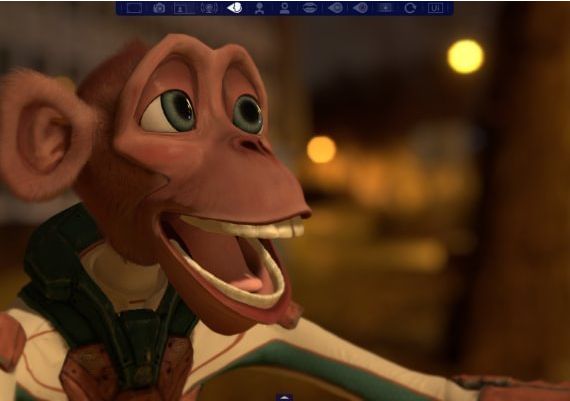The height and width of the screenshot is (401, 570).
Task: Expand the bottom panel handle arrow
Action: coord(284,397)
